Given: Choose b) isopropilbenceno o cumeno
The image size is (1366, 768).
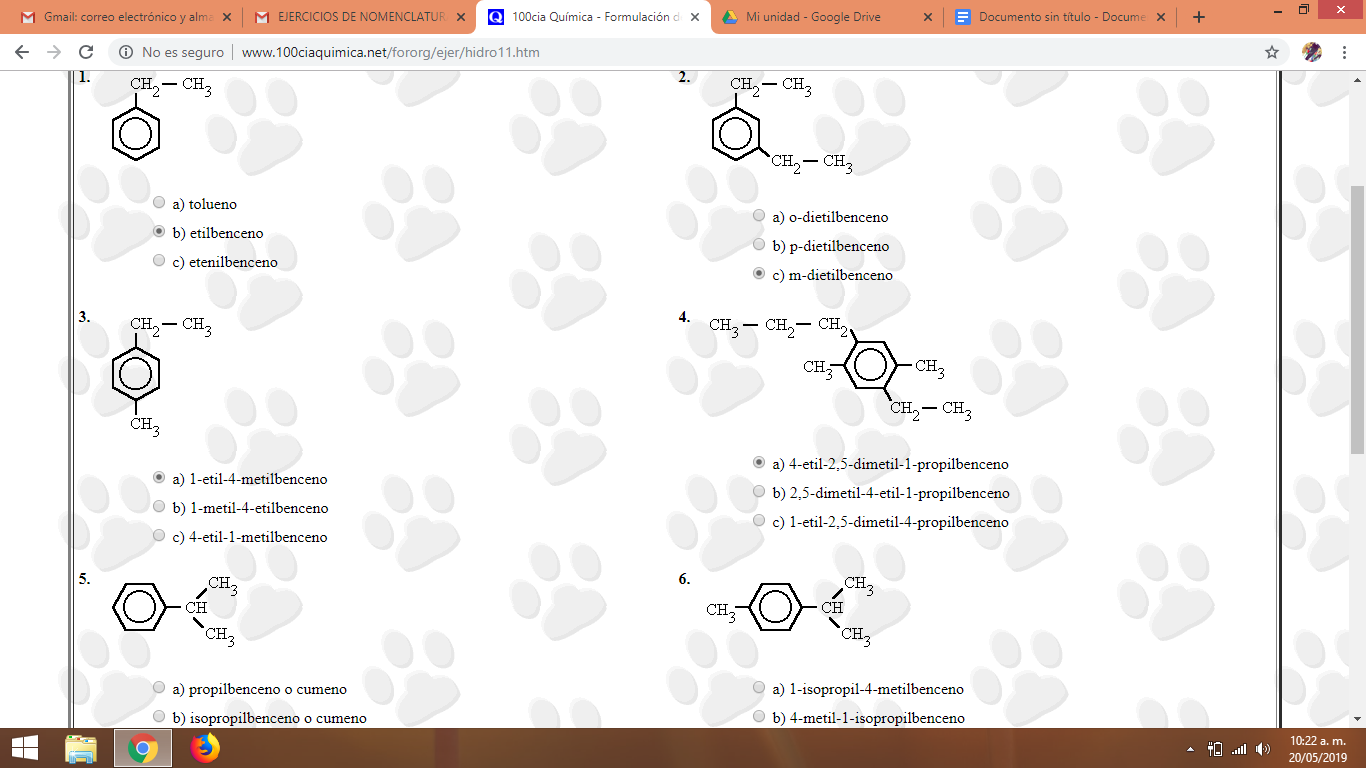Looking at the screenshot, I should click(x=159, y=716).
